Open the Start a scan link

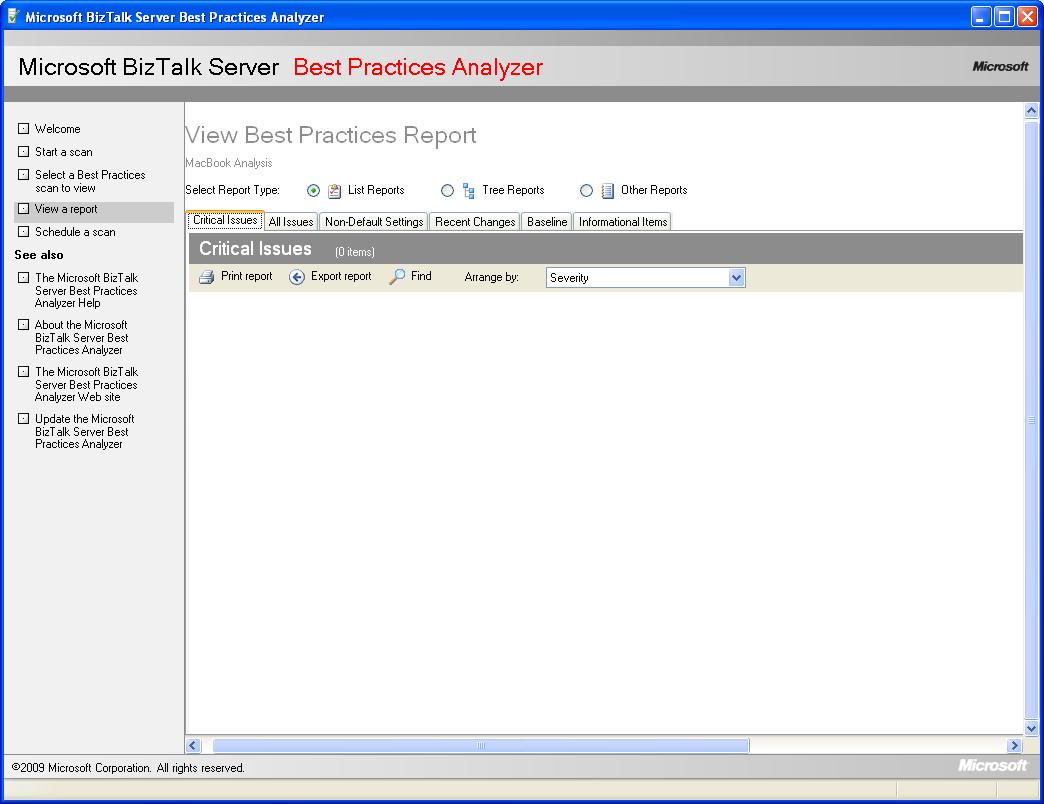(x=64, y=152)
